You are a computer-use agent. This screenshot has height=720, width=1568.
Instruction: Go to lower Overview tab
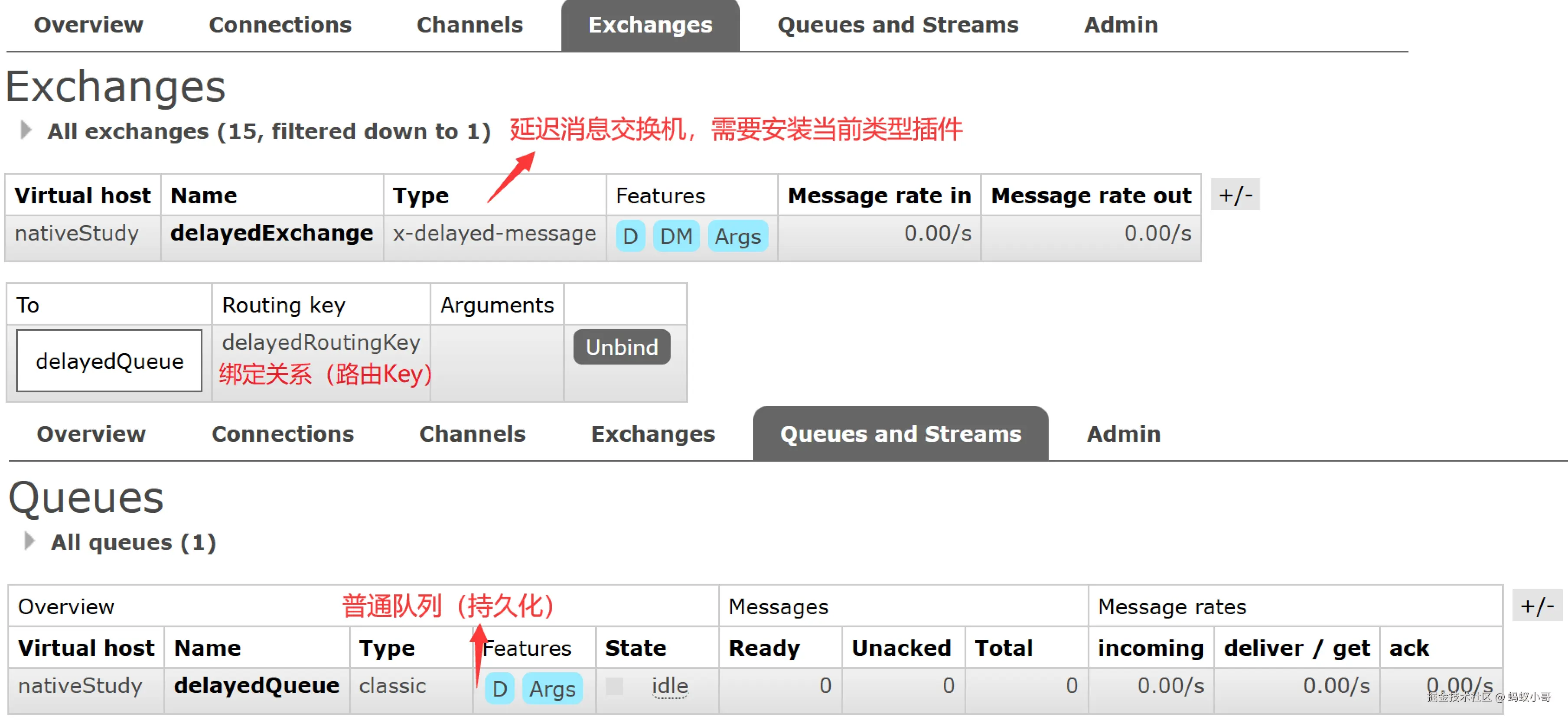(91, 434)
